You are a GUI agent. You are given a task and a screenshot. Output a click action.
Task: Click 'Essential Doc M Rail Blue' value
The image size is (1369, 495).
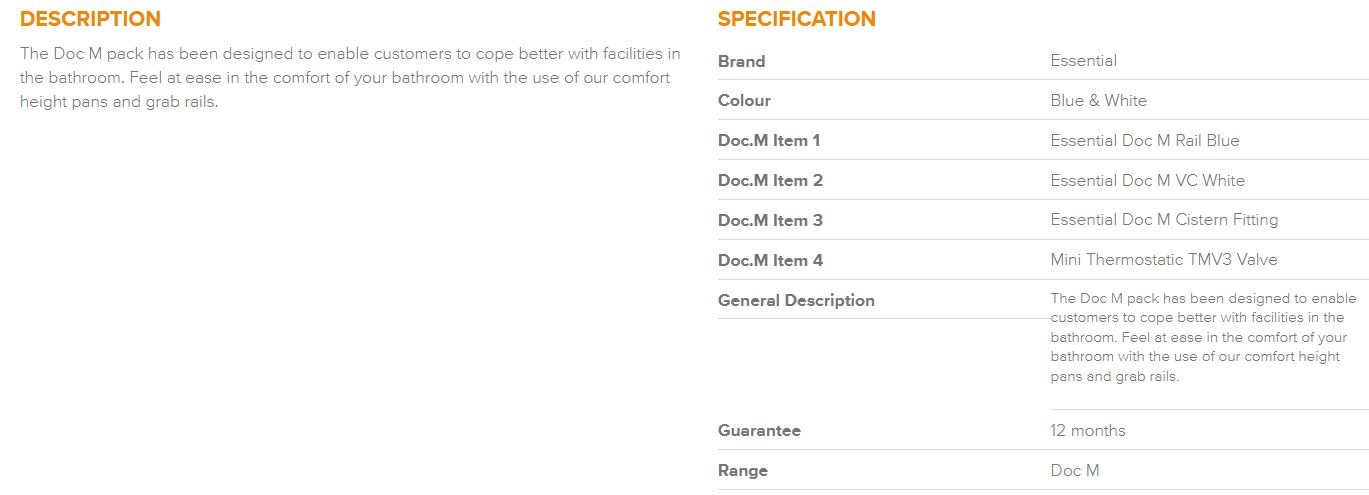(x=1144, y=141)
